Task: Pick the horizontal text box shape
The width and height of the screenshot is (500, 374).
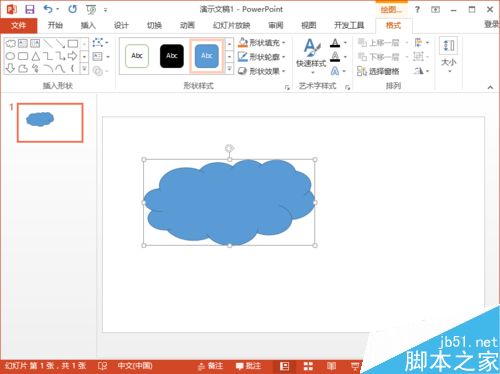Action: point(23,43)
